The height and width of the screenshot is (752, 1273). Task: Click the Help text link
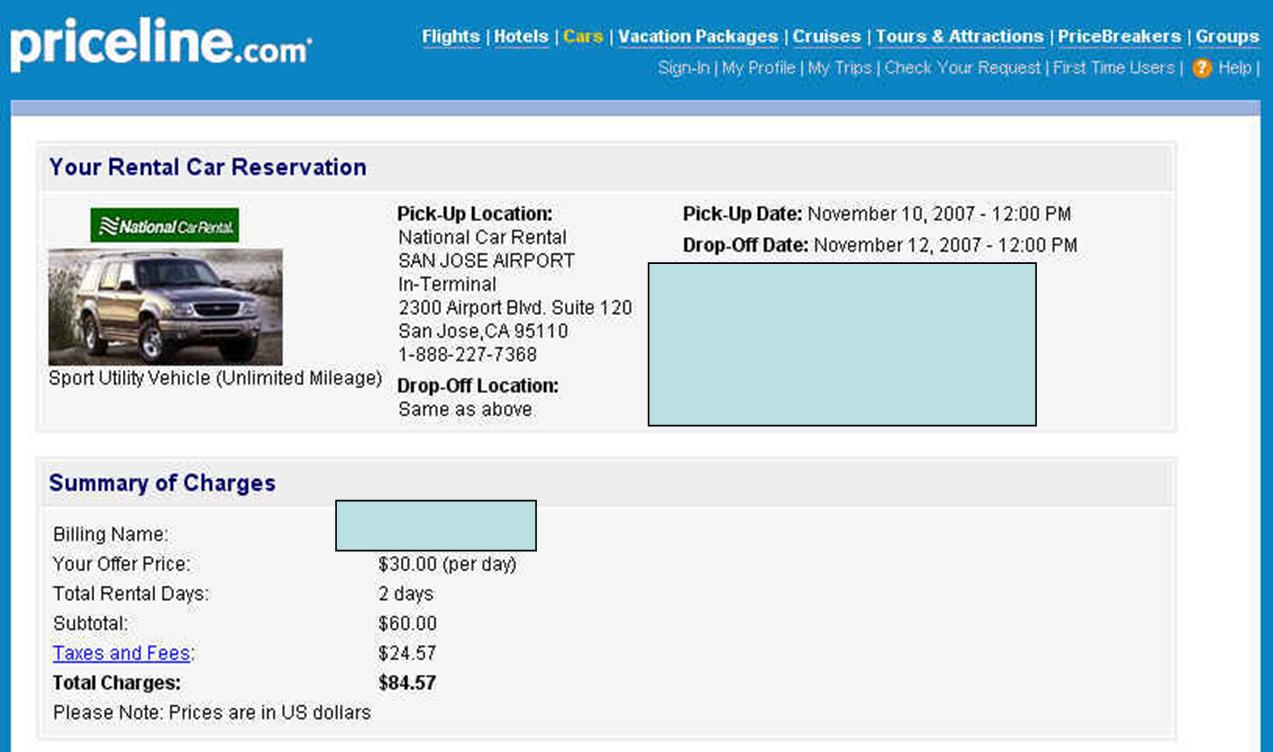[x=1235, y=68]
